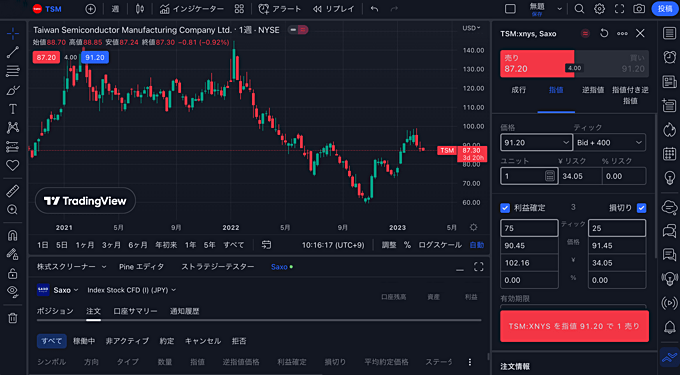Open calendar icon in right sidebar
Image resolution: width=680 pixels, height=375 pixels.
[x=670, y=153]
